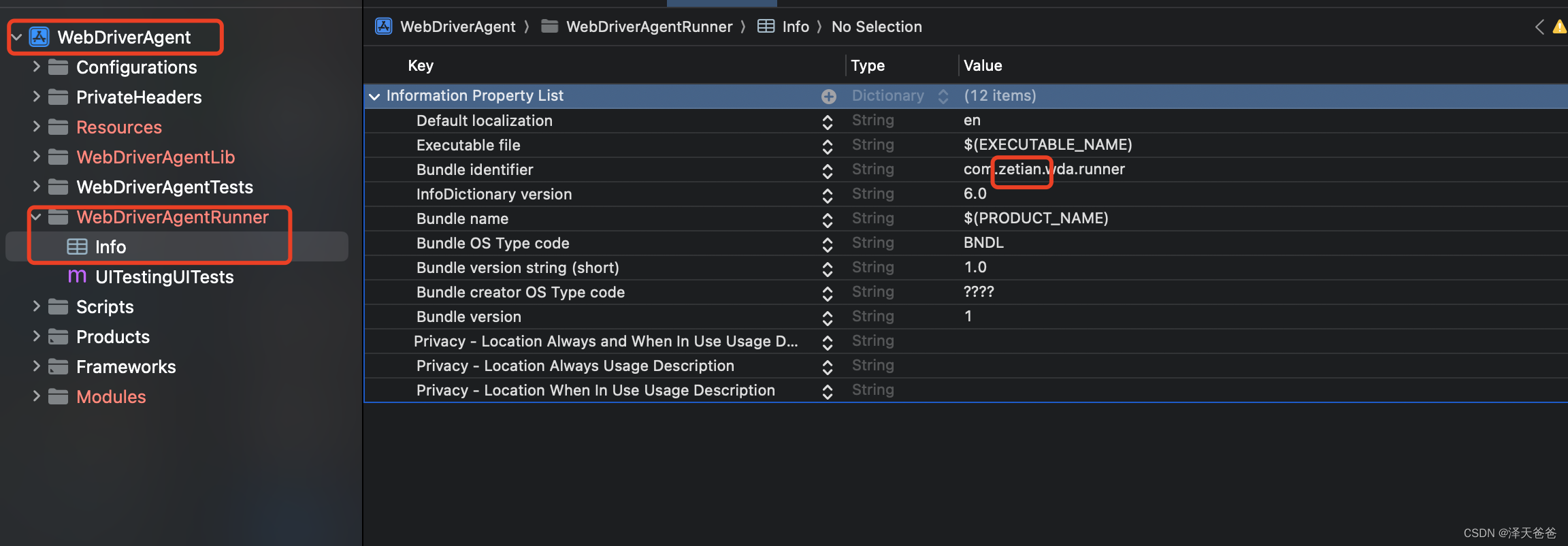
Task: Expand the Modules group
Action: (37, 396)
